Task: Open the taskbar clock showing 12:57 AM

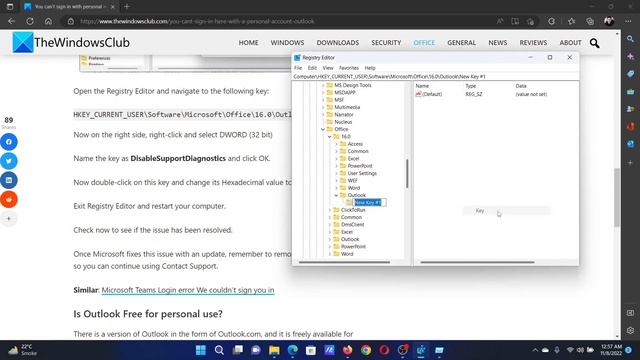Action: (611, 350)
